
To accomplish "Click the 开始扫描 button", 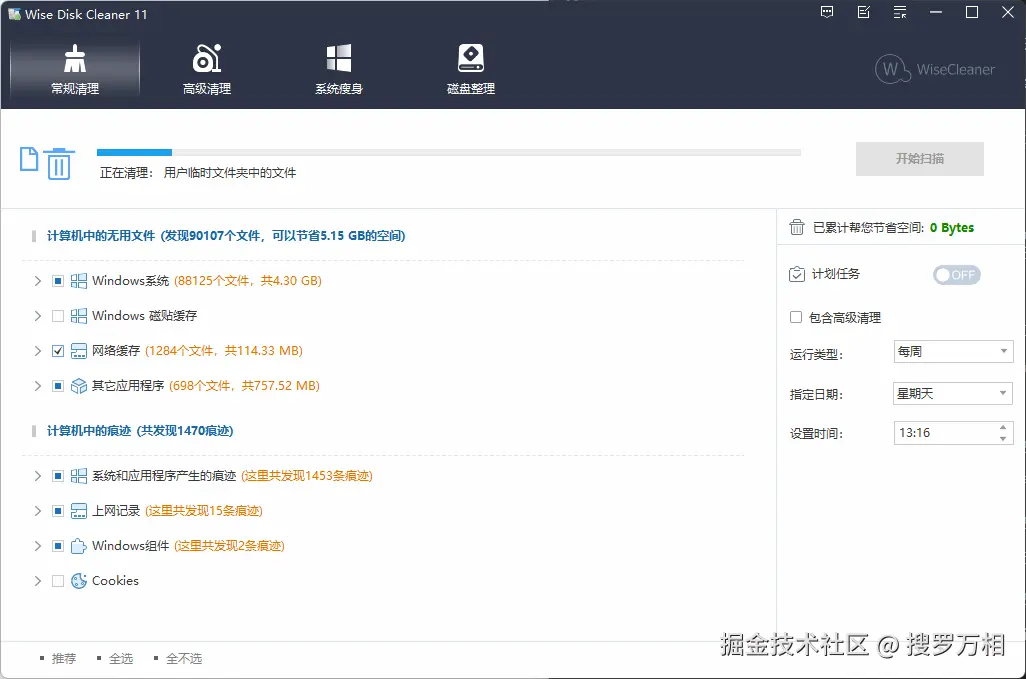I will pos(919,159).
